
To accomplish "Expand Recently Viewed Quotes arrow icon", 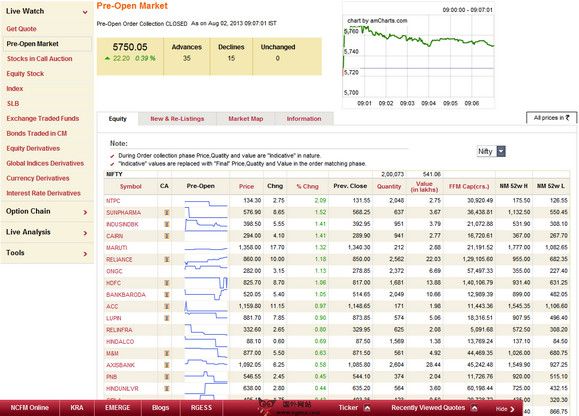I will point(474,408).
